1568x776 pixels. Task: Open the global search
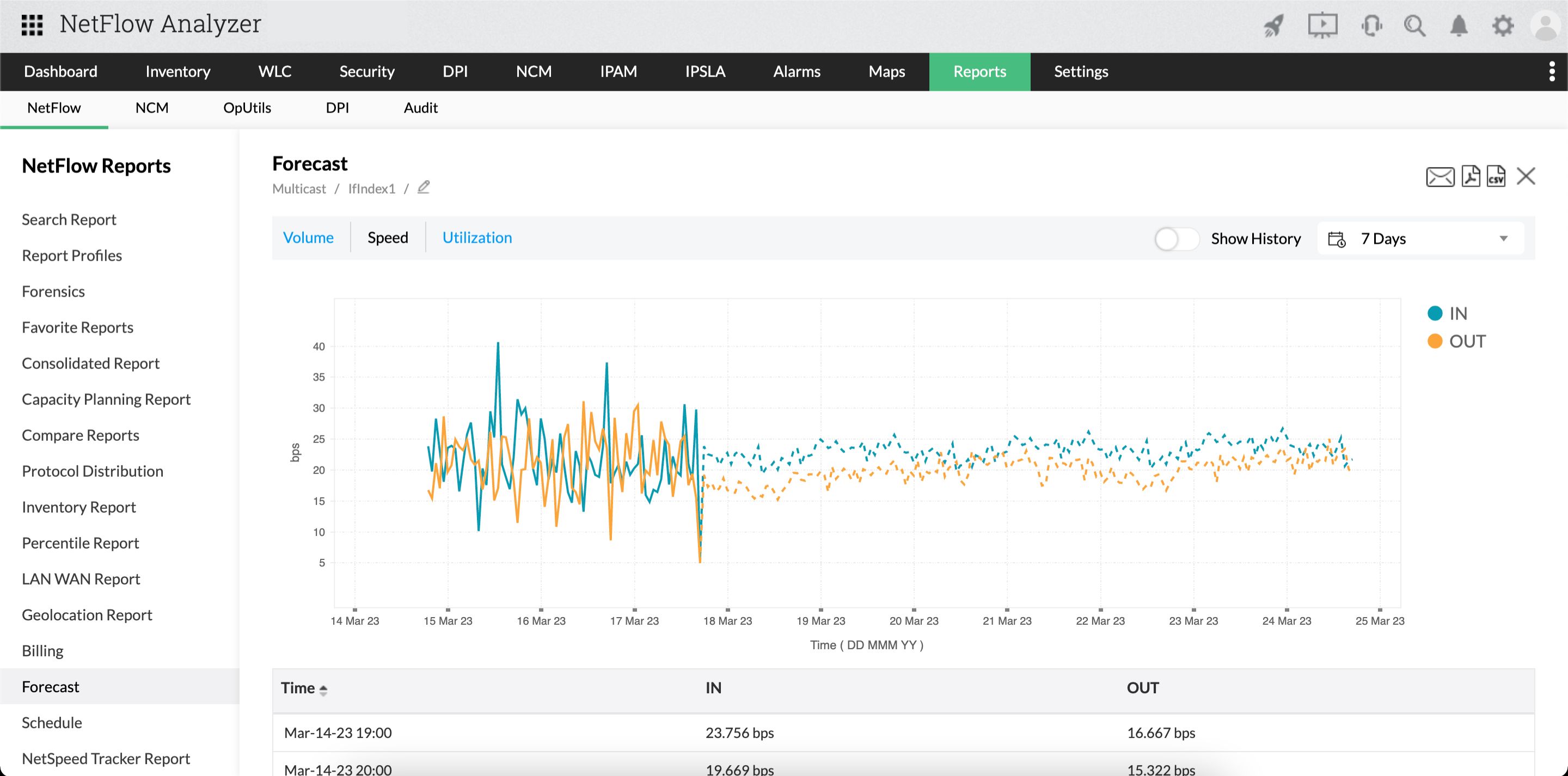click(1415, 26)
